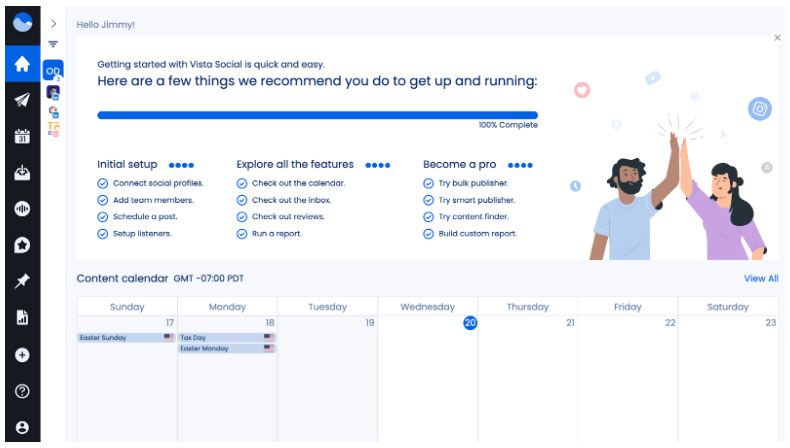Click Try smart publisher text
Image resolution: width=790 pixels, height=448 pixels.
point(477,200)
